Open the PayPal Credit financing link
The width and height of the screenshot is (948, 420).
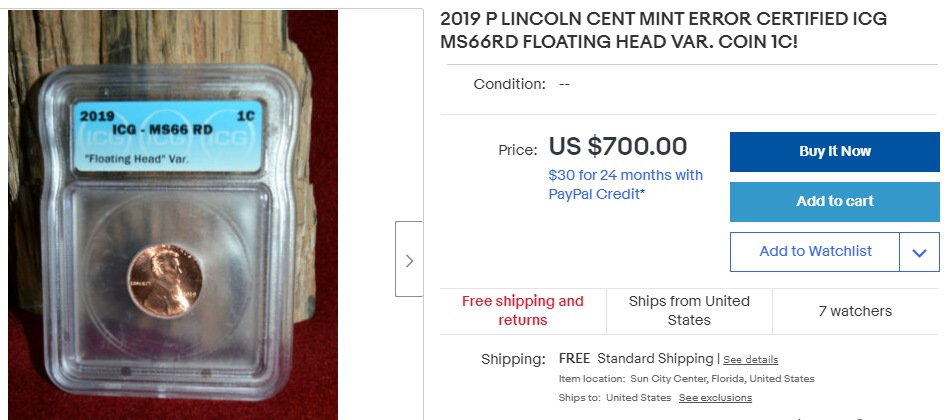pos(625,185)
